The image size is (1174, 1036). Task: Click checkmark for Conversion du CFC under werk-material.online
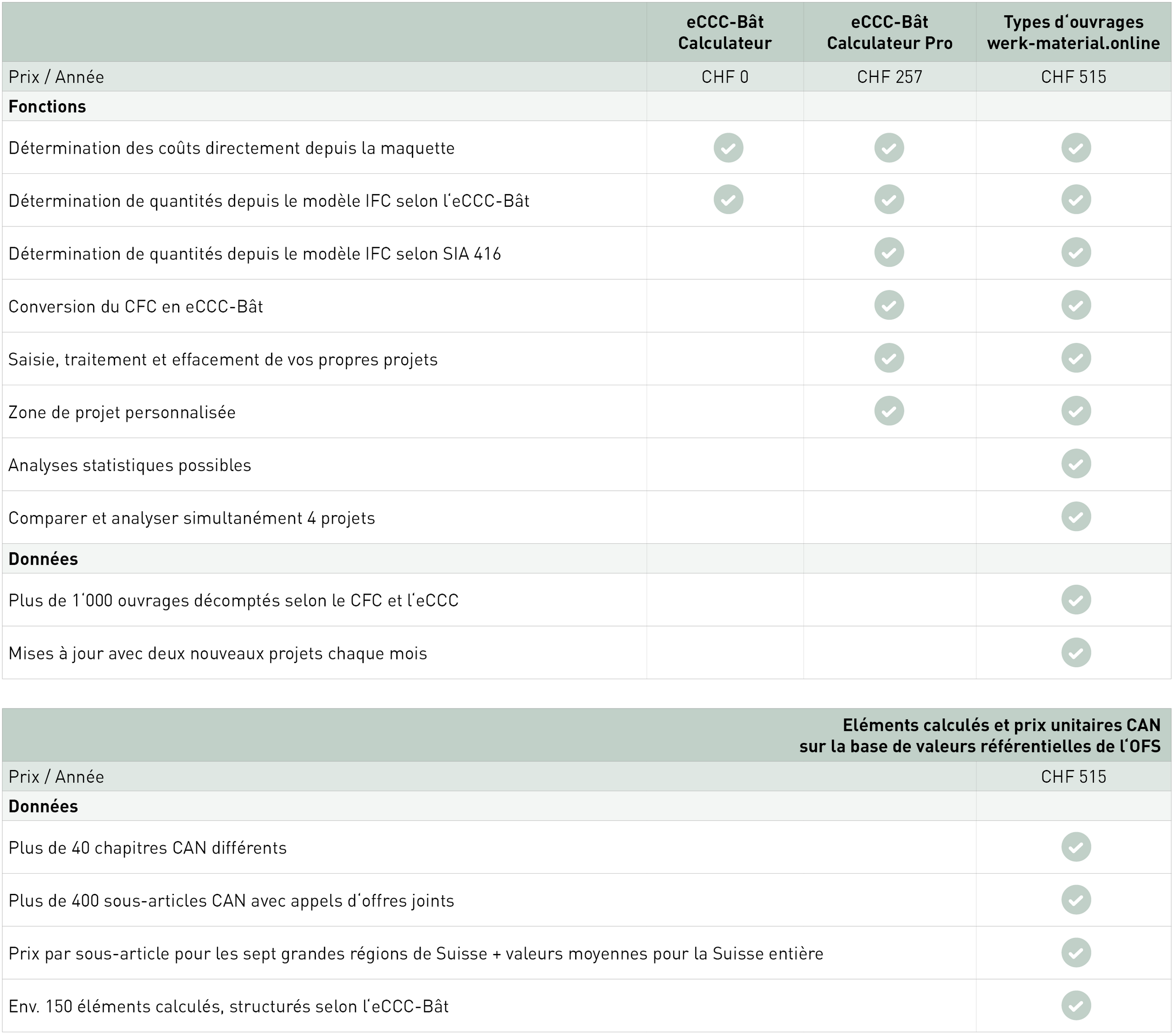pyautogui.click(x=1076, y=305)
